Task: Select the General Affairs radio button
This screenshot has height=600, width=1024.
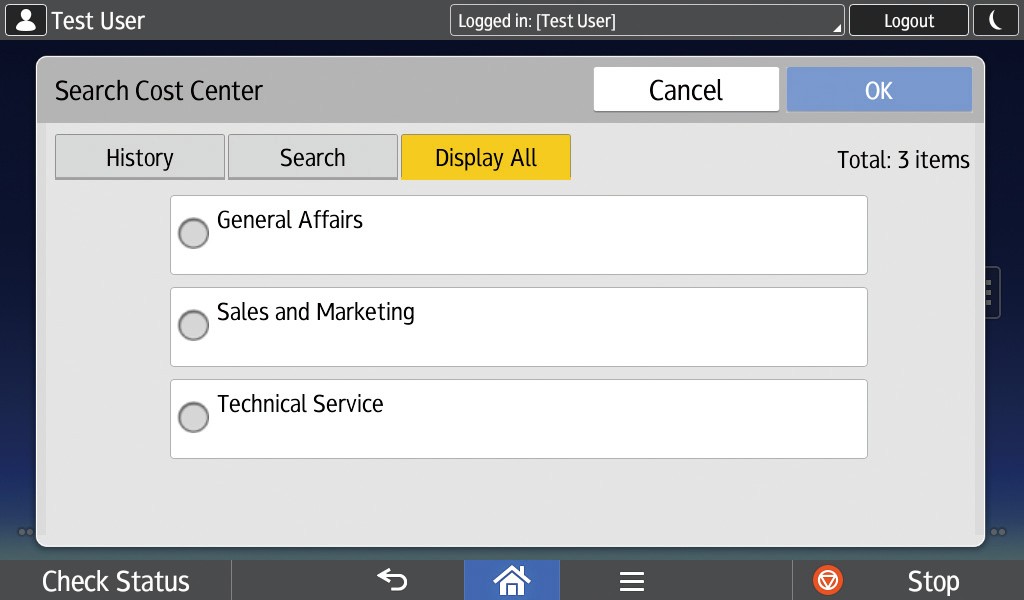Action: 193,234
